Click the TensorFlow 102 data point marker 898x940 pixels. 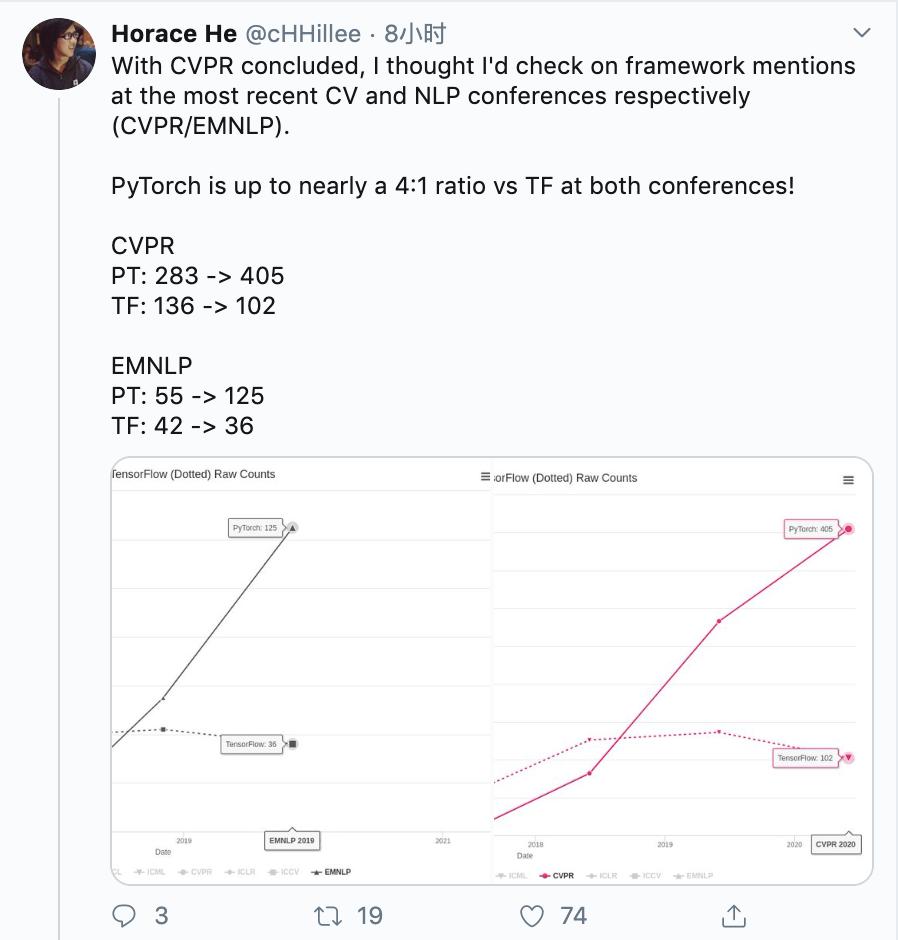(848, 758)
